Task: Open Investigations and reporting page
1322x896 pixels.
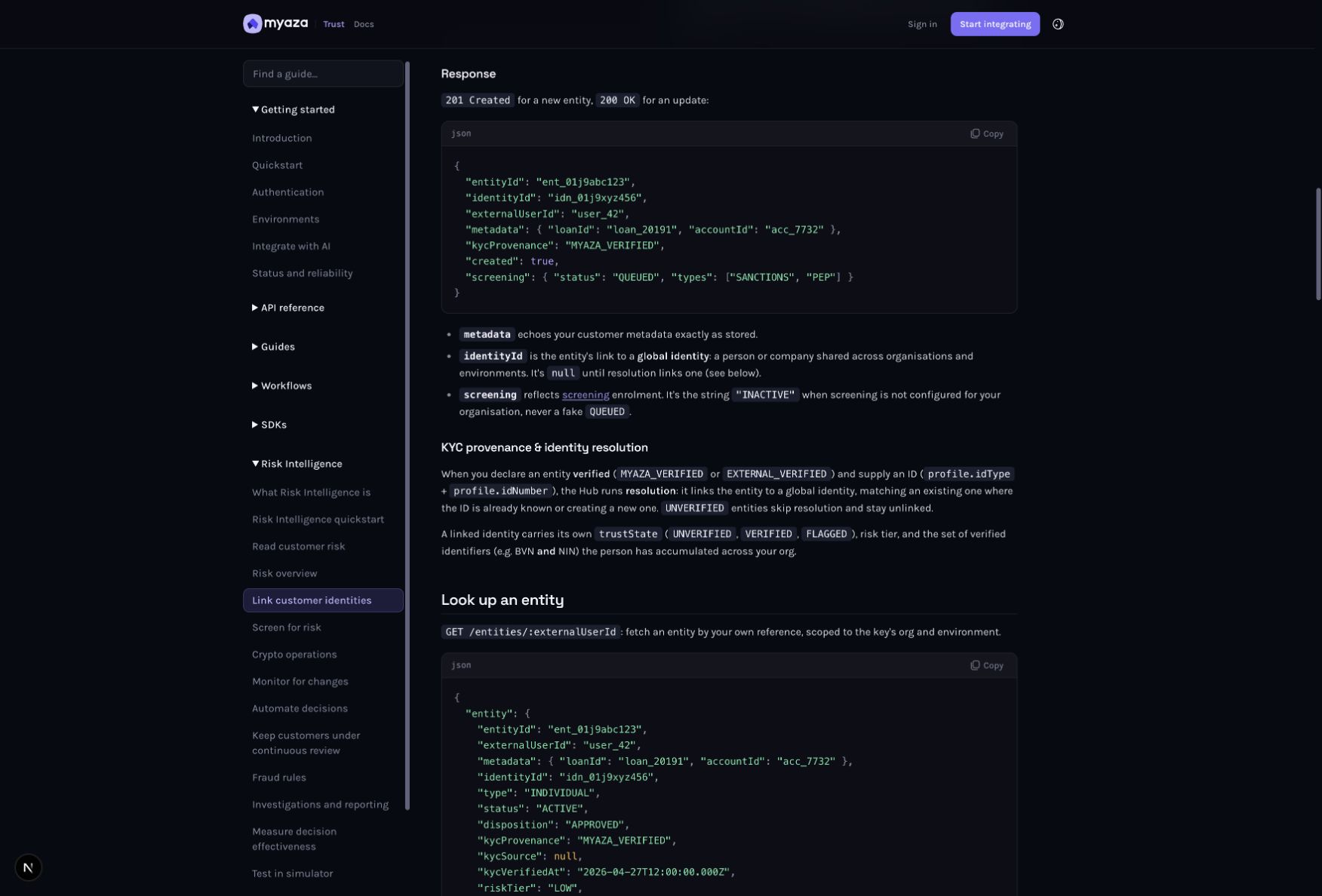Action: (x=321, y=805)
